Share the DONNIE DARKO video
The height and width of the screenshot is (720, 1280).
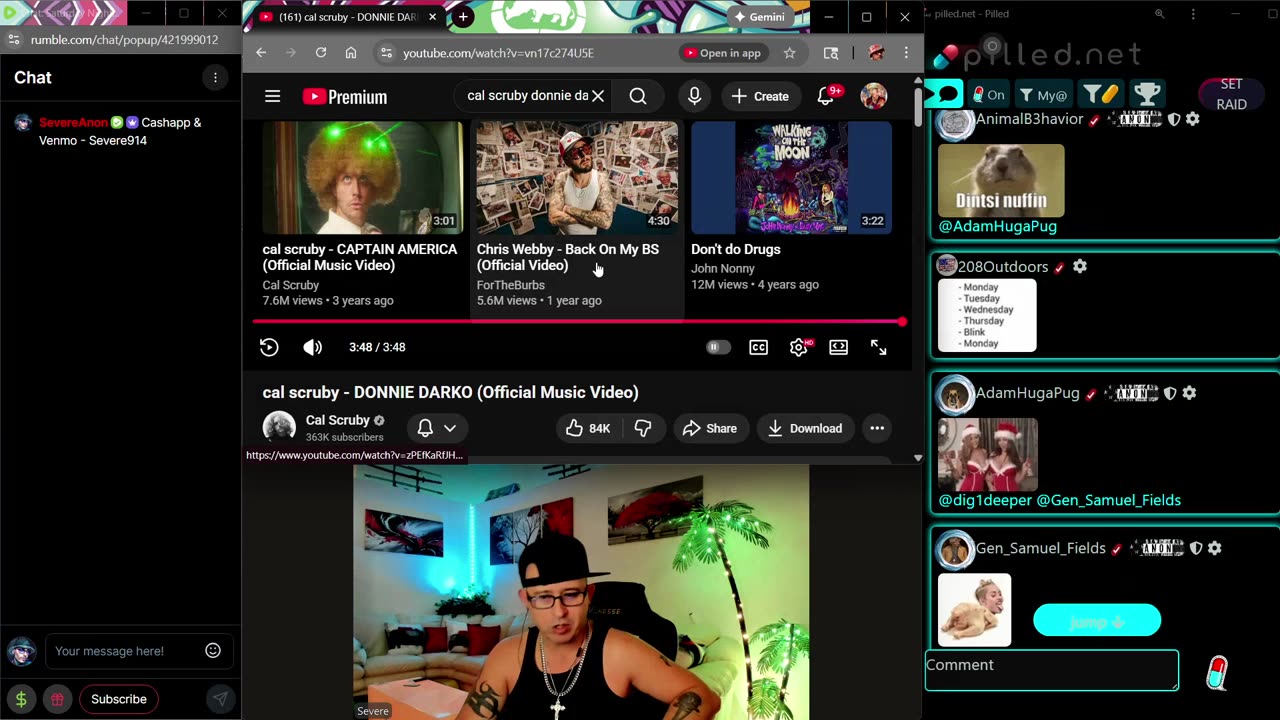tap(710, 428)
